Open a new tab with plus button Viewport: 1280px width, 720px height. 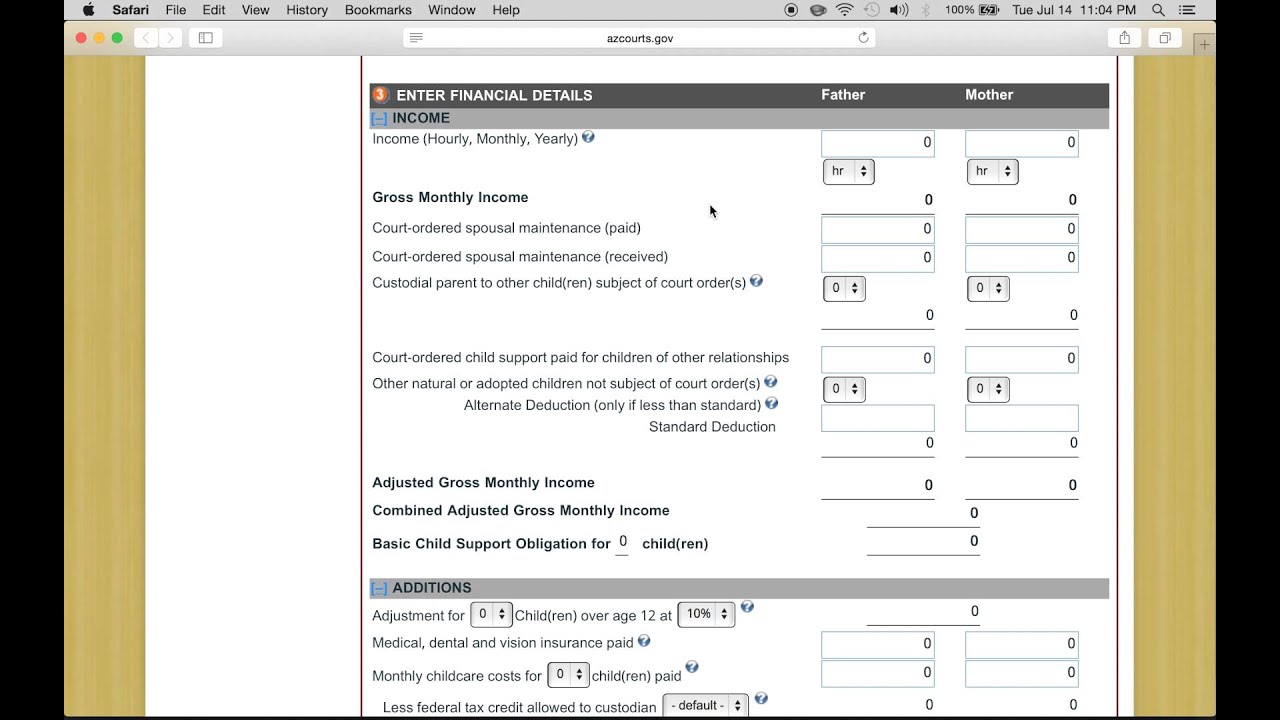(x=1204, y=44)
